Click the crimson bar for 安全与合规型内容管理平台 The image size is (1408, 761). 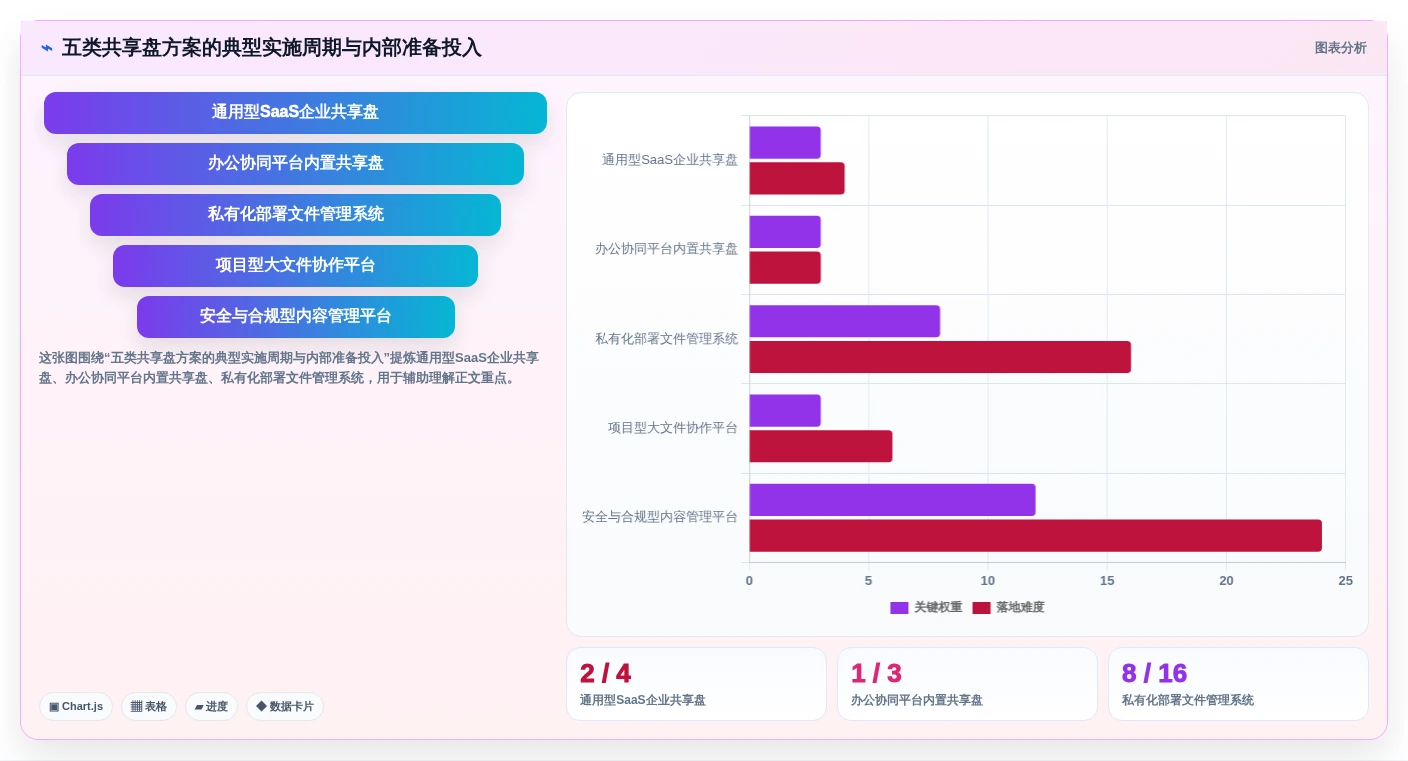click(x=1036, y=535)
